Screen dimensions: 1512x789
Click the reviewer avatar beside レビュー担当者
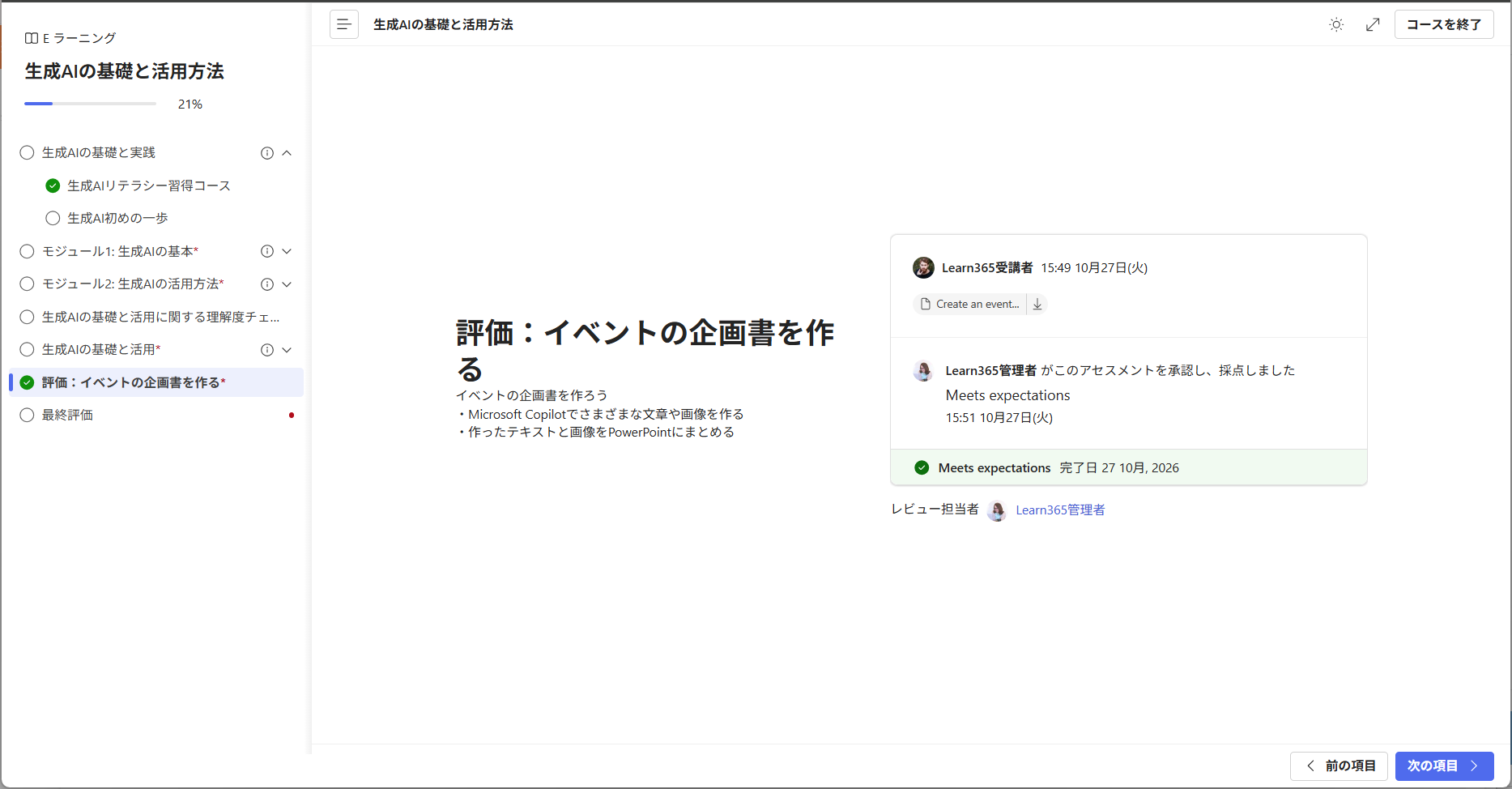998,510
